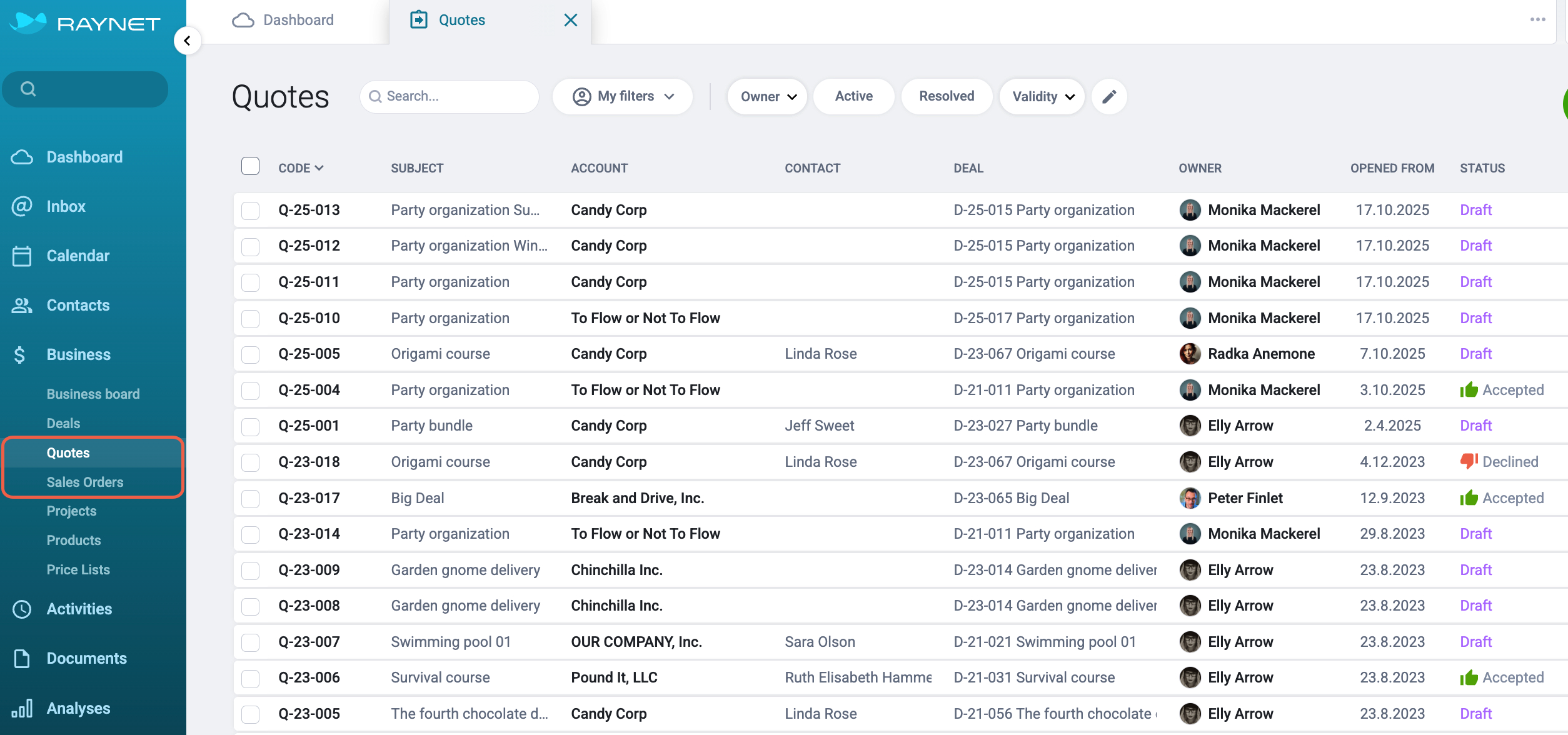Select checkbox for quote Q-23-007
The image size is (1568, 735).
point(250,642)
